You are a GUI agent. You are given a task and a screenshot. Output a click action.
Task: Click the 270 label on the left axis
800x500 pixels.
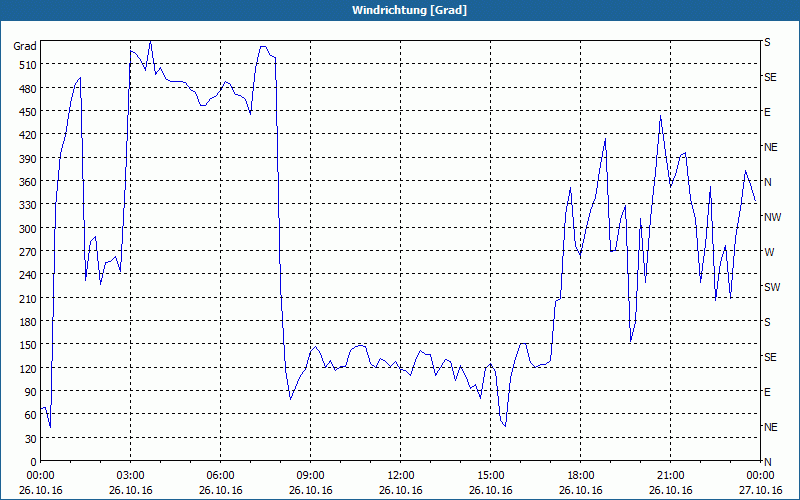(x=26, y=252)
